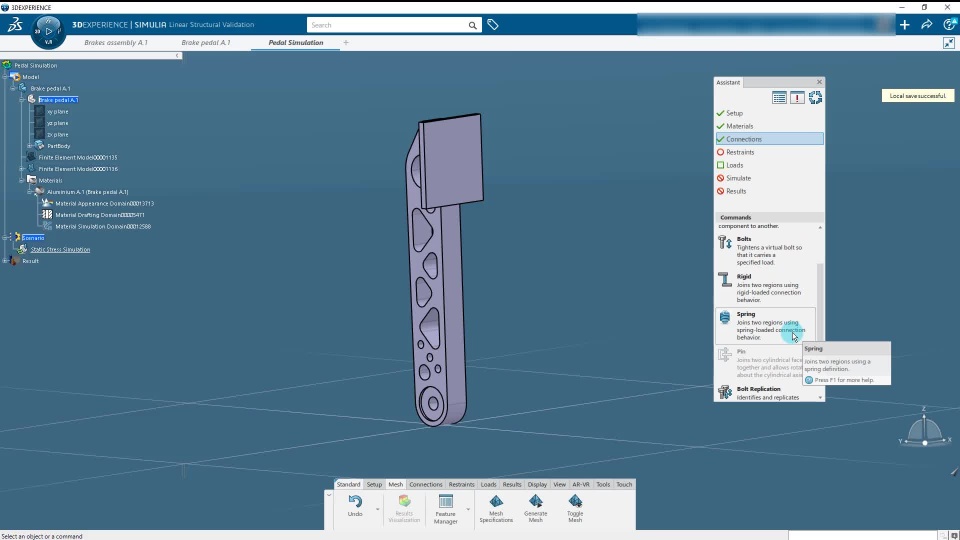Open the help icon in top right
960x540 pixels.
[950, 24]
